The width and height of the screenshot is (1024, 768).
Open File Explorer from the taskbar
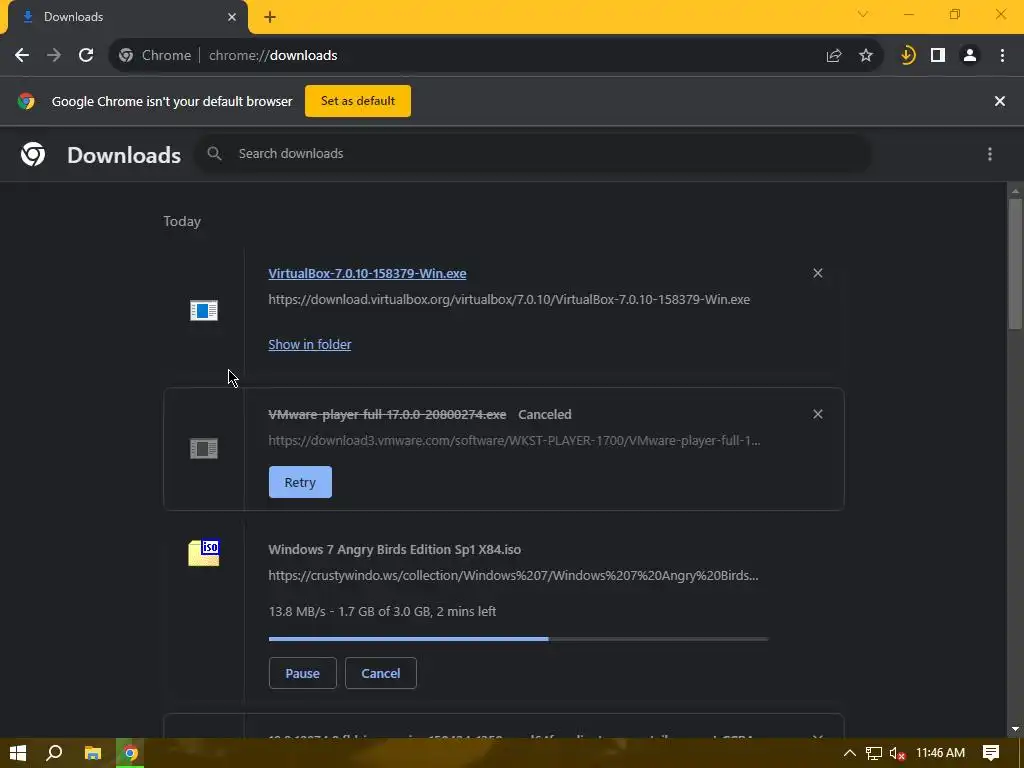[93, 753]
